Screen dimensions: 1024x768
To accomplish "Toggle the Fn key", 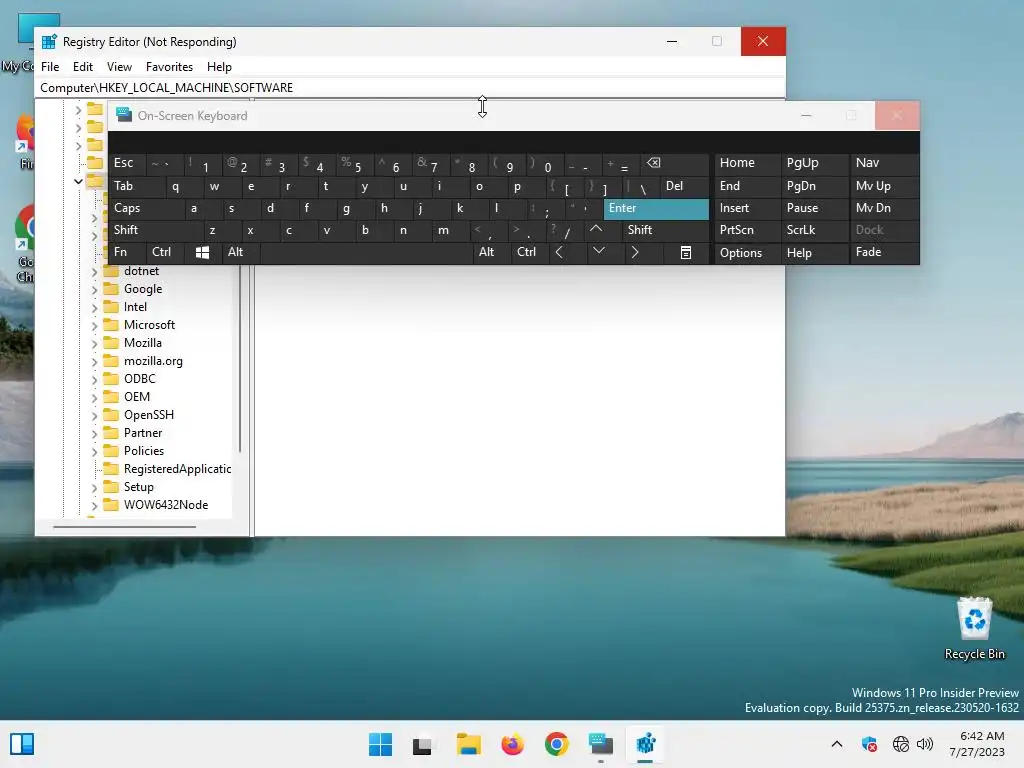I will [x=127, y=252].
